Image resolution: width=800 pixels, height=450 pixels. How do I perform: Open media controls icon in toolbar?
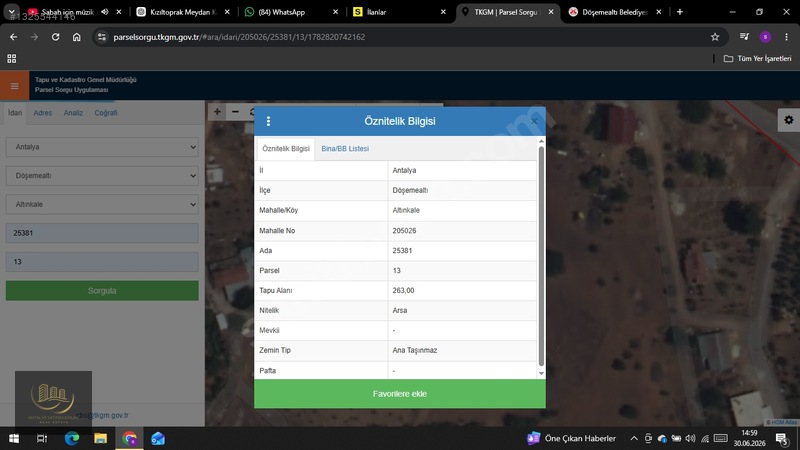[744, 37]
